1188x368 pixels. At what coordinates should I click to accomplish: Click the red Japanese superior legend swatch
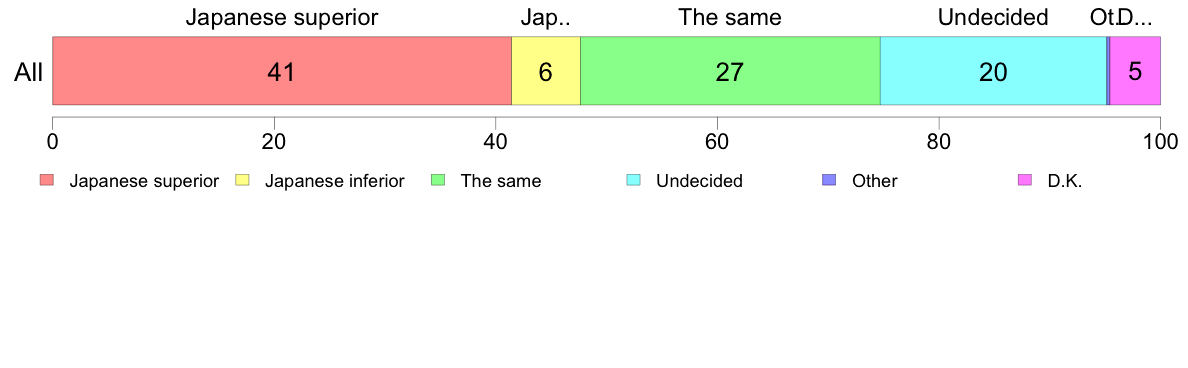pyautogui.click(x=46, y=181)
